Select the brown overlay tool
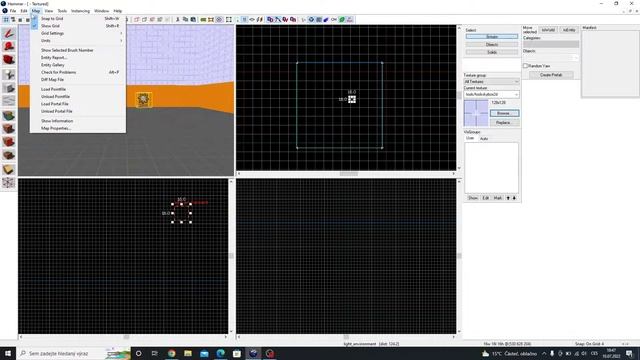This screenshot has width=640, height=360. [x=9, y=155]
